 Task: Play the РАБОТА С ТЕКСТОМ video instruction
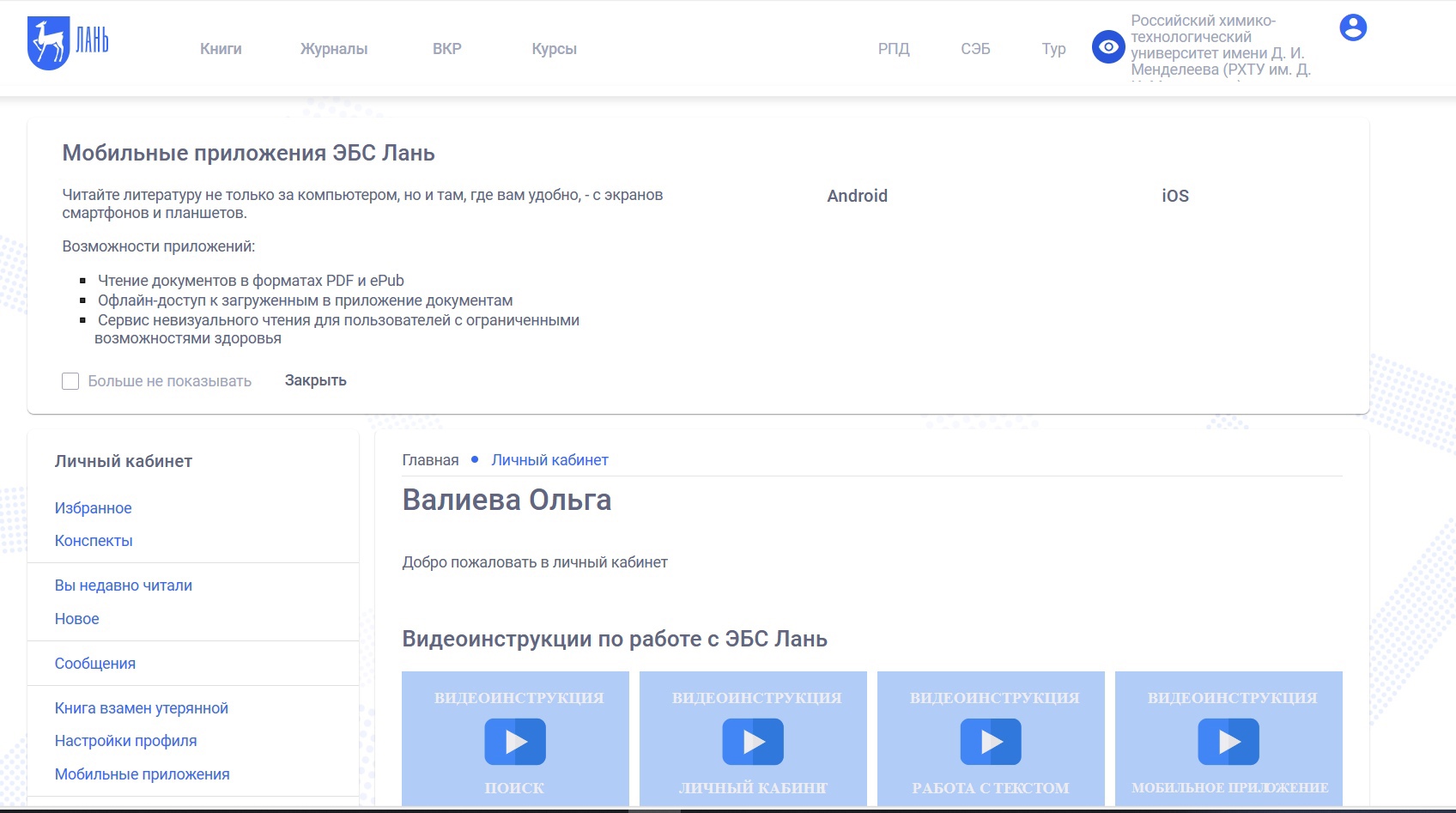point(991,741)
